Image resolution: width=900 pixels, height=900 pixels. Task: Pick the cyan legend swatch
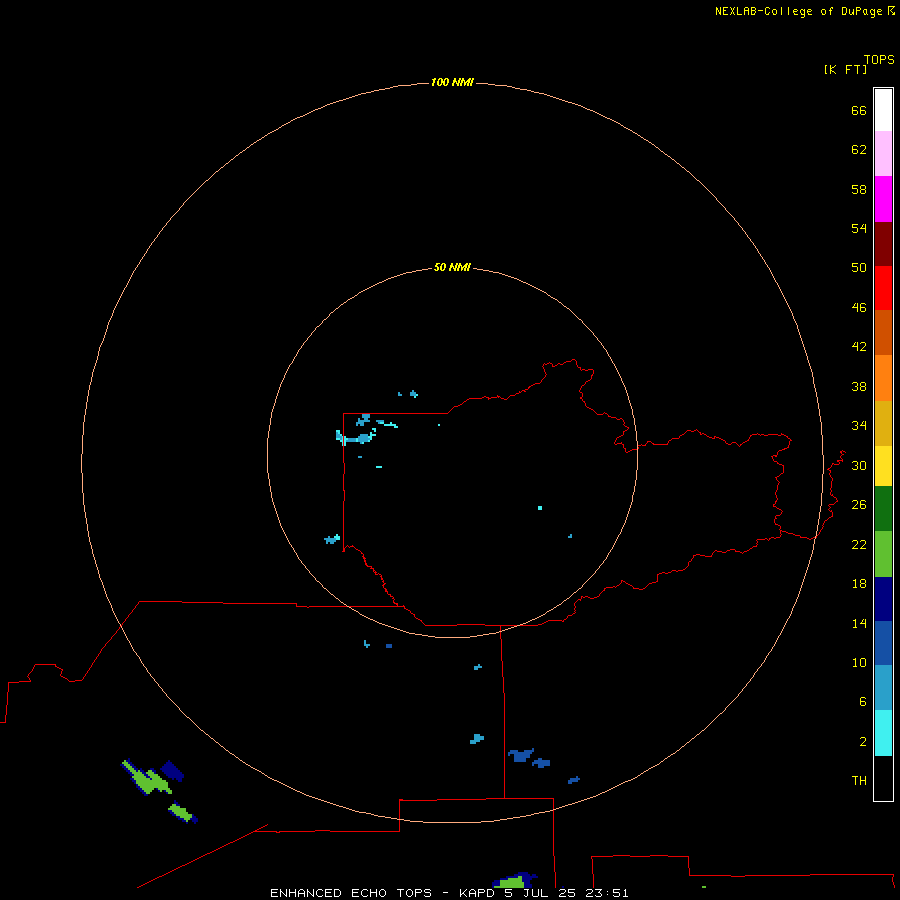(x=883, y=733)
